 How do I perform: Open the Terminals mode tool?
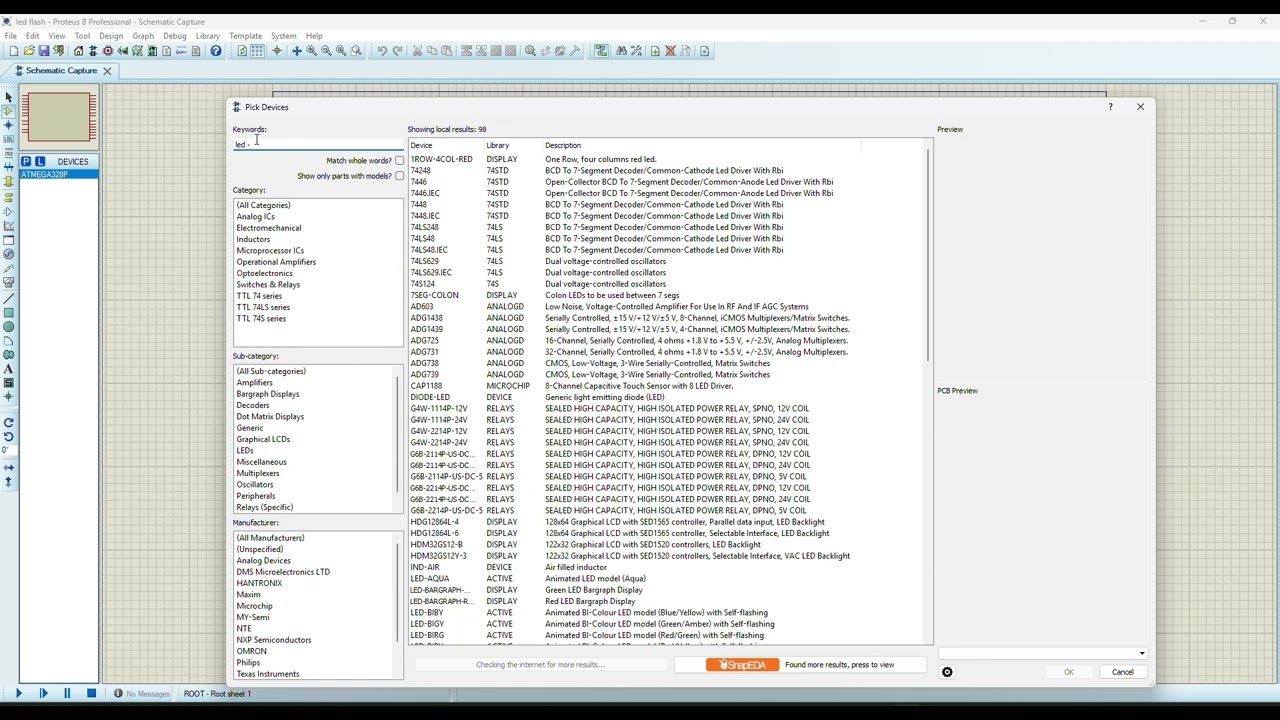point(9,197)
